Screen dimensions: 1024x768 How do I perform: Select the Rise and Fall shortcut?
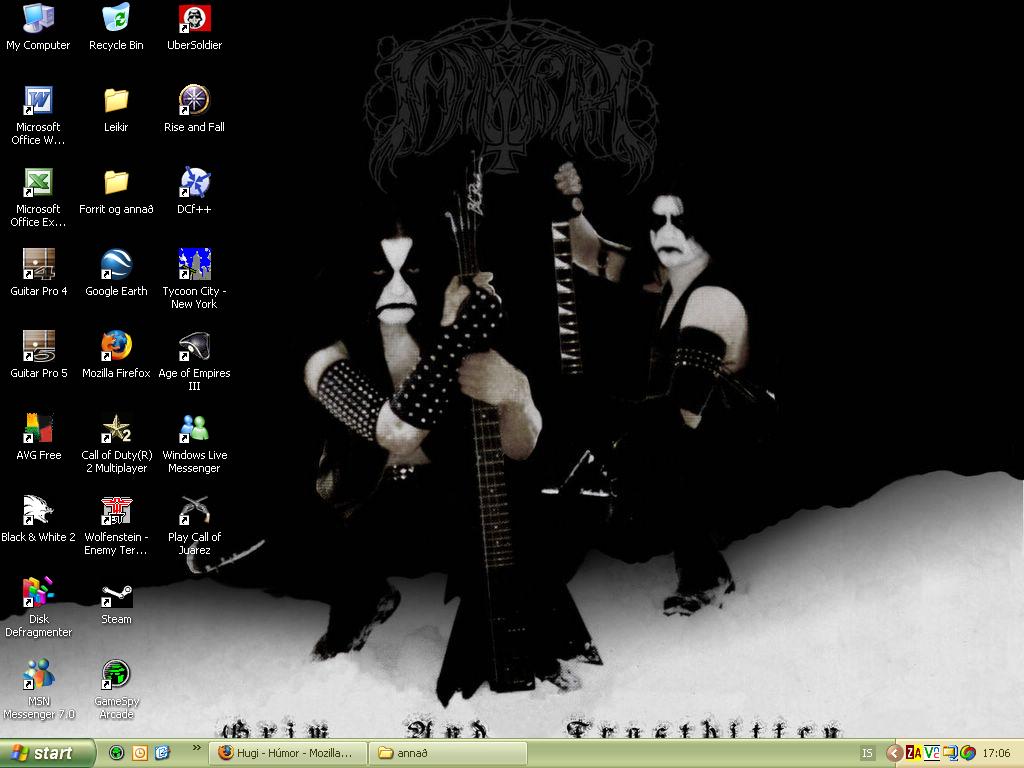194,110
